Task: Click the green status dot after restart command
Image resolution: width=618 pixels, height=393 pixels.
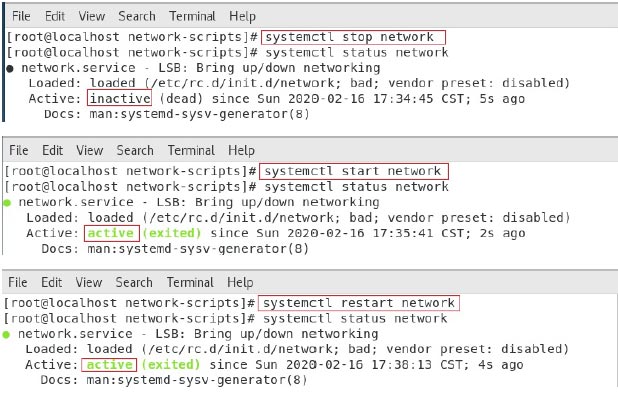Action: (x=6, y=335)
